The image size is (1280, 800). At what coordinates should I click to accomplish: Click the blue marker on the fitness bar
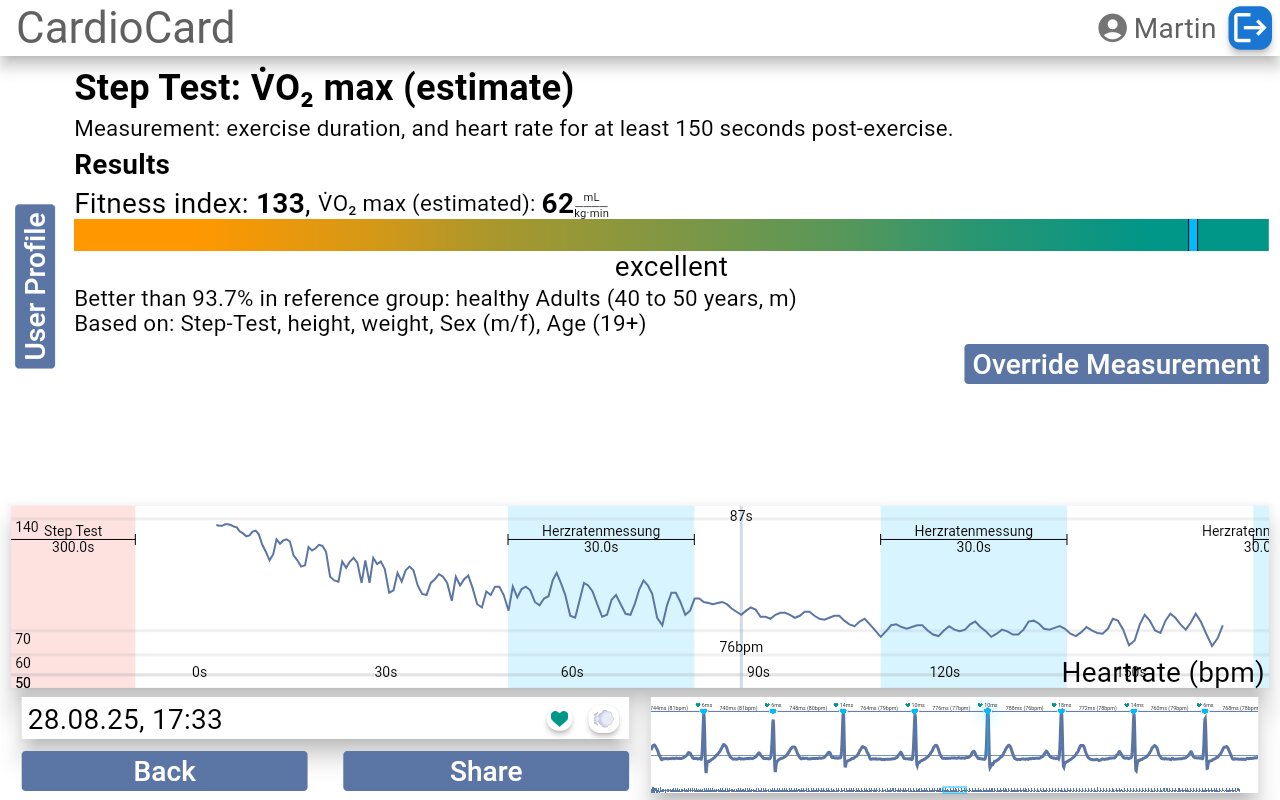click(1193, 235)
